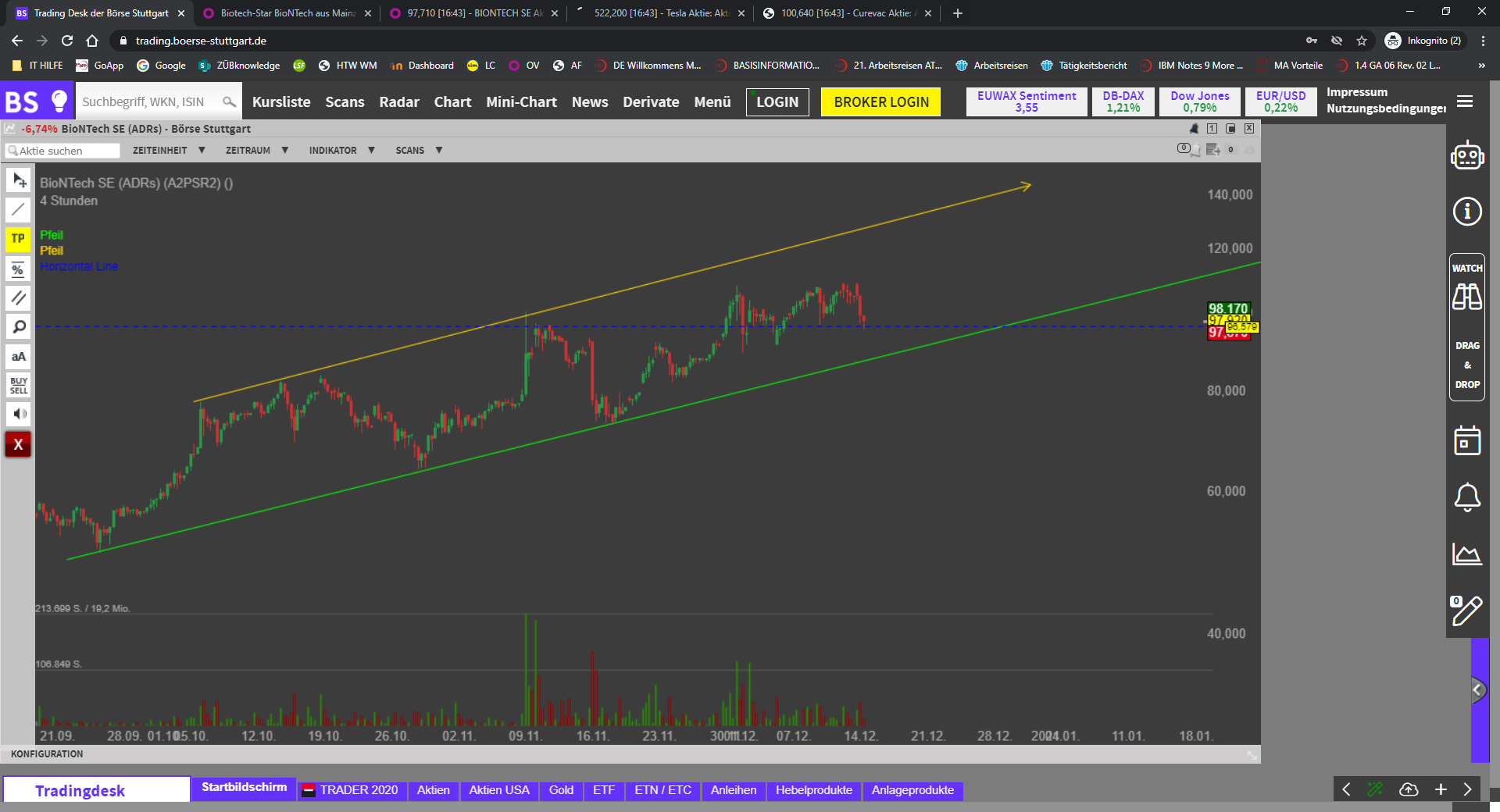This screenshot has width=1500, height=812.
Task: Expand the purple side panel arrow
Action: coord(1478,689)
